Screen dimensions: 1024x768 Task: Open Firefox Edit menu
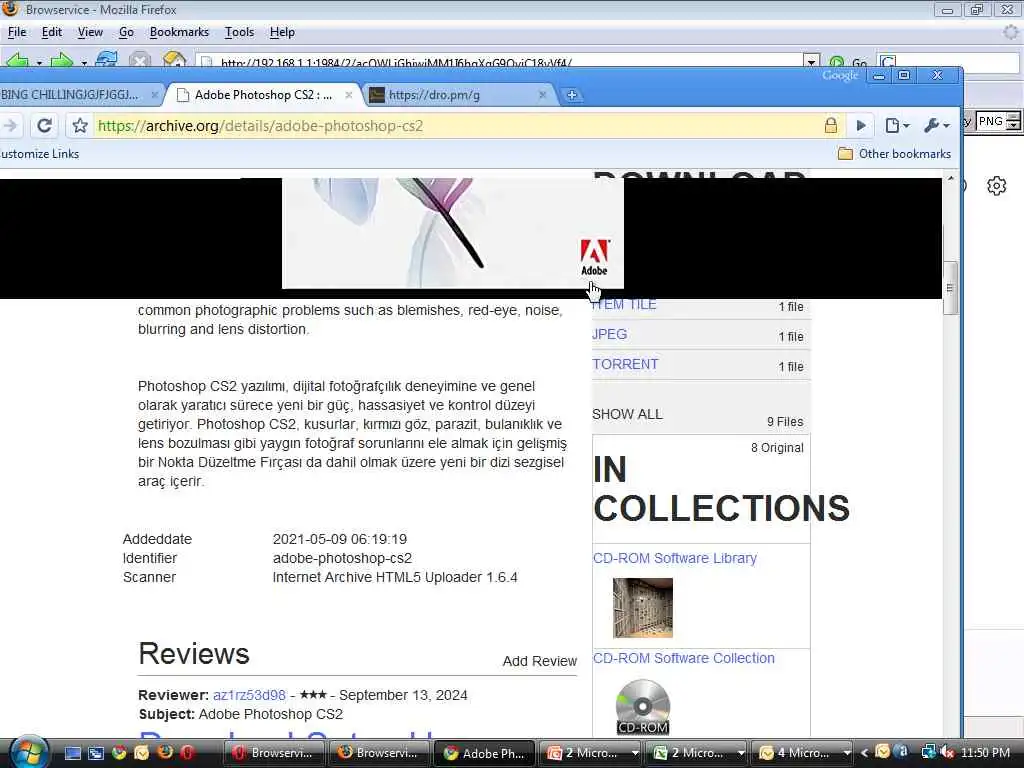[52, 32]
